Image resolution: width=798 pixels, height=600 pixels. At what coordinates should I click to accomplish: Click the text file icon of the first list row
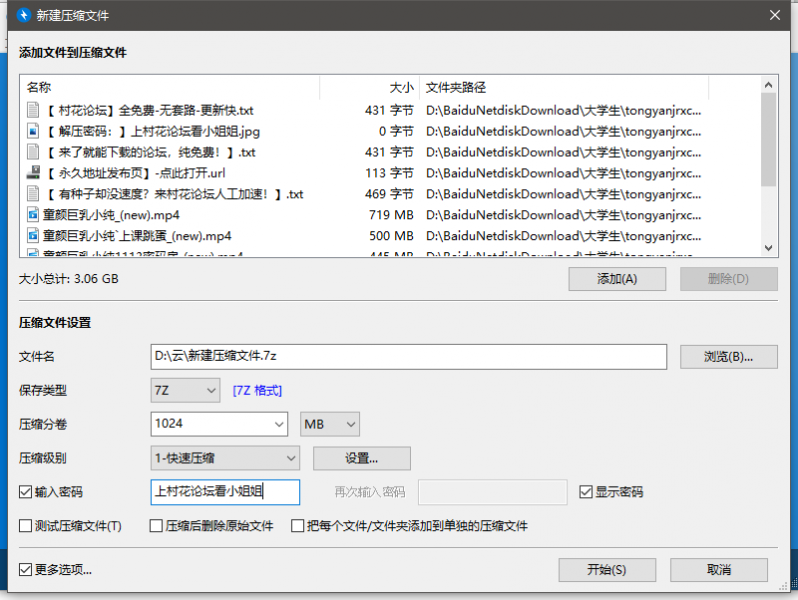pos(32,110)
